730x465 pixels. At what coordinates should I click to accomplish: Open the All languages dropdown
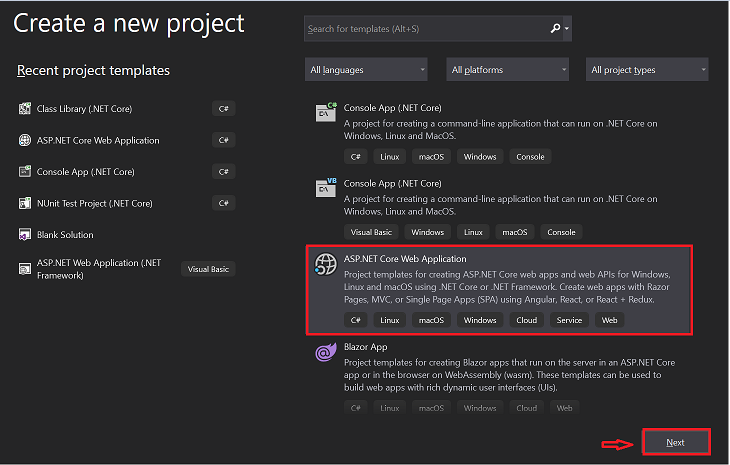tap(365, 70)
